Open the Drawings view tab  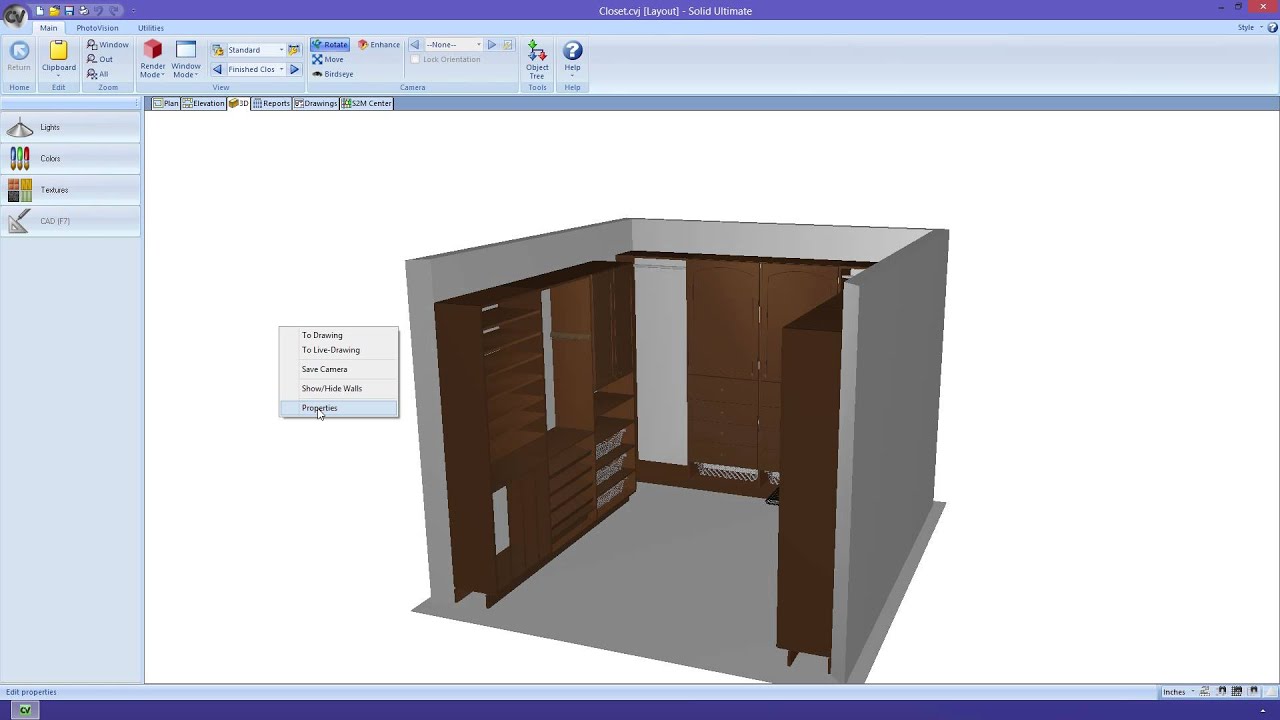click(x=315, y=103)
